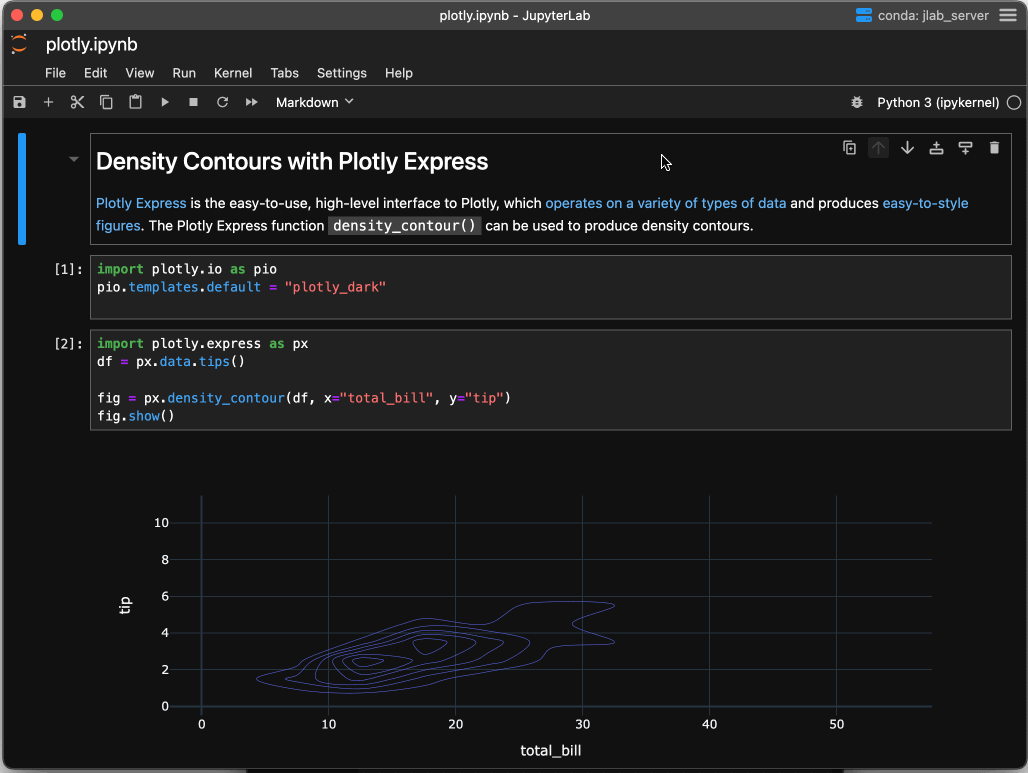
Task: Duplicate this cell using cell toolbar
Action: [x=850, y=148]
